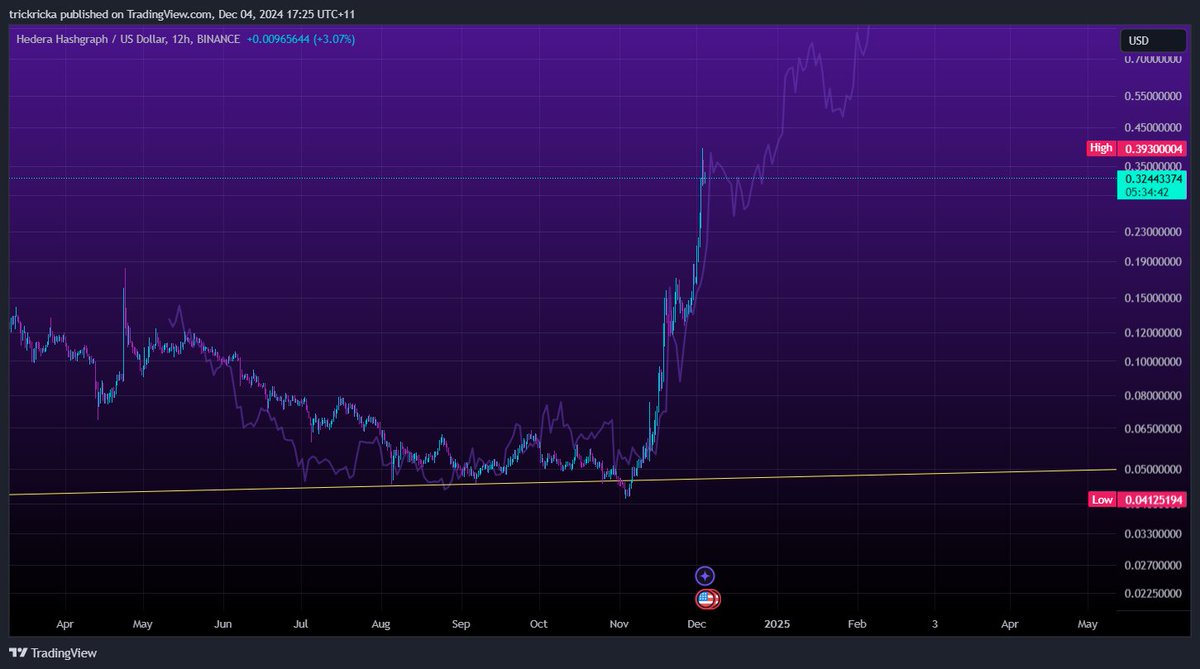Image resolution: width=1200 pixels, height=669 pixels.
Task: Click Nov on the time axis
Action: 618,623
